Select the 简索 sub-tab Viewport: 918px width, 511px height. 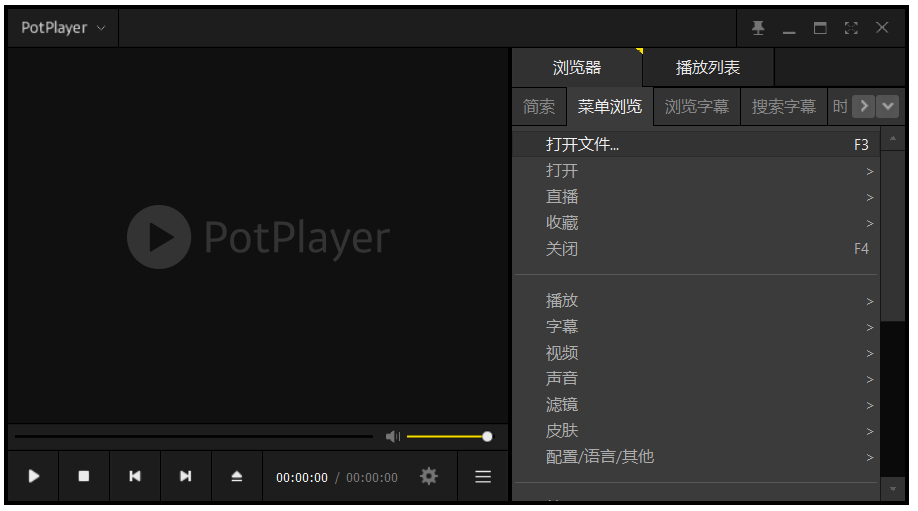point(539,107)
